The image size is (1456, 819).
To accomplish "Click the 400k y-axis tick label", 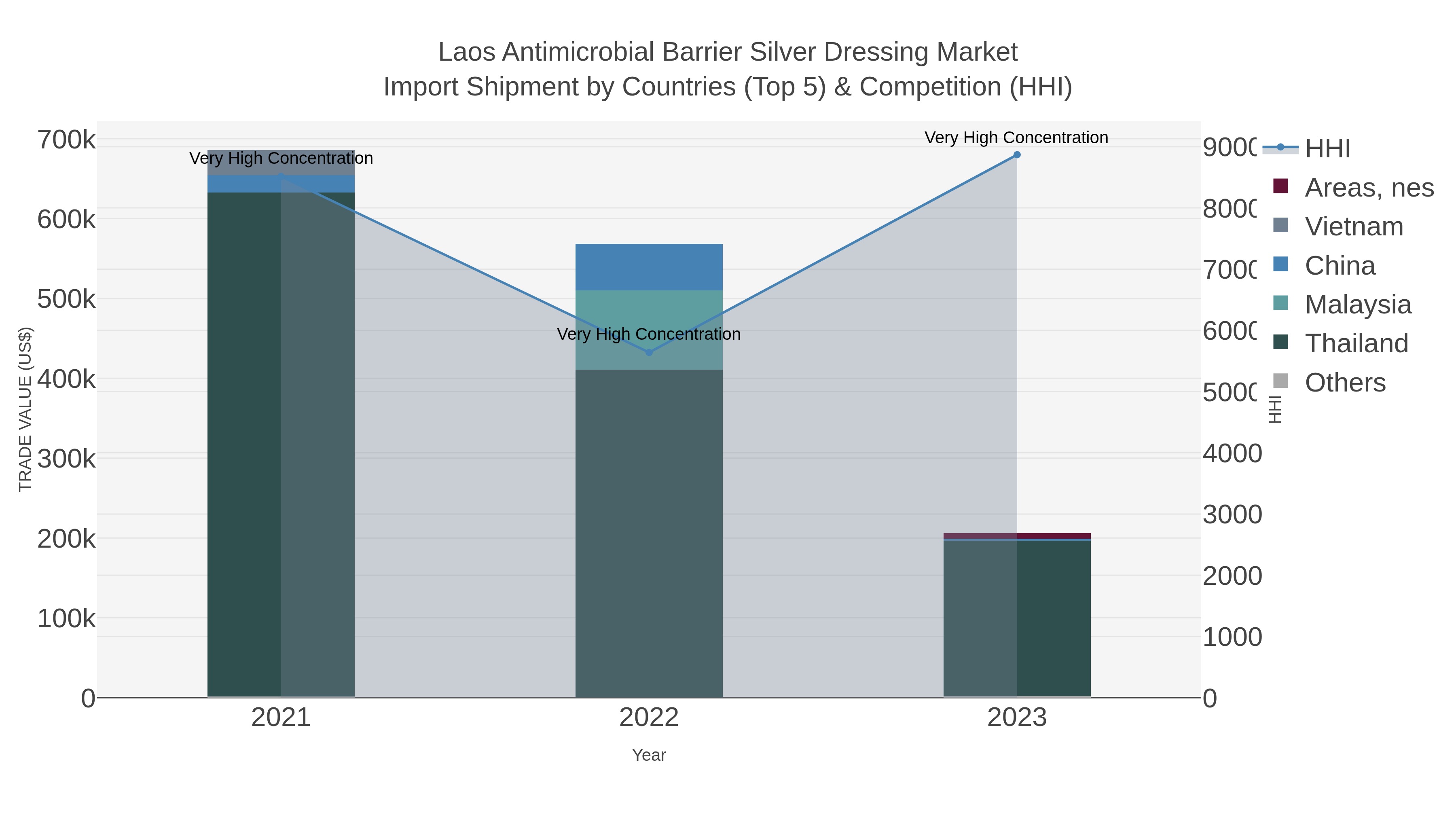I will [67, 379].
